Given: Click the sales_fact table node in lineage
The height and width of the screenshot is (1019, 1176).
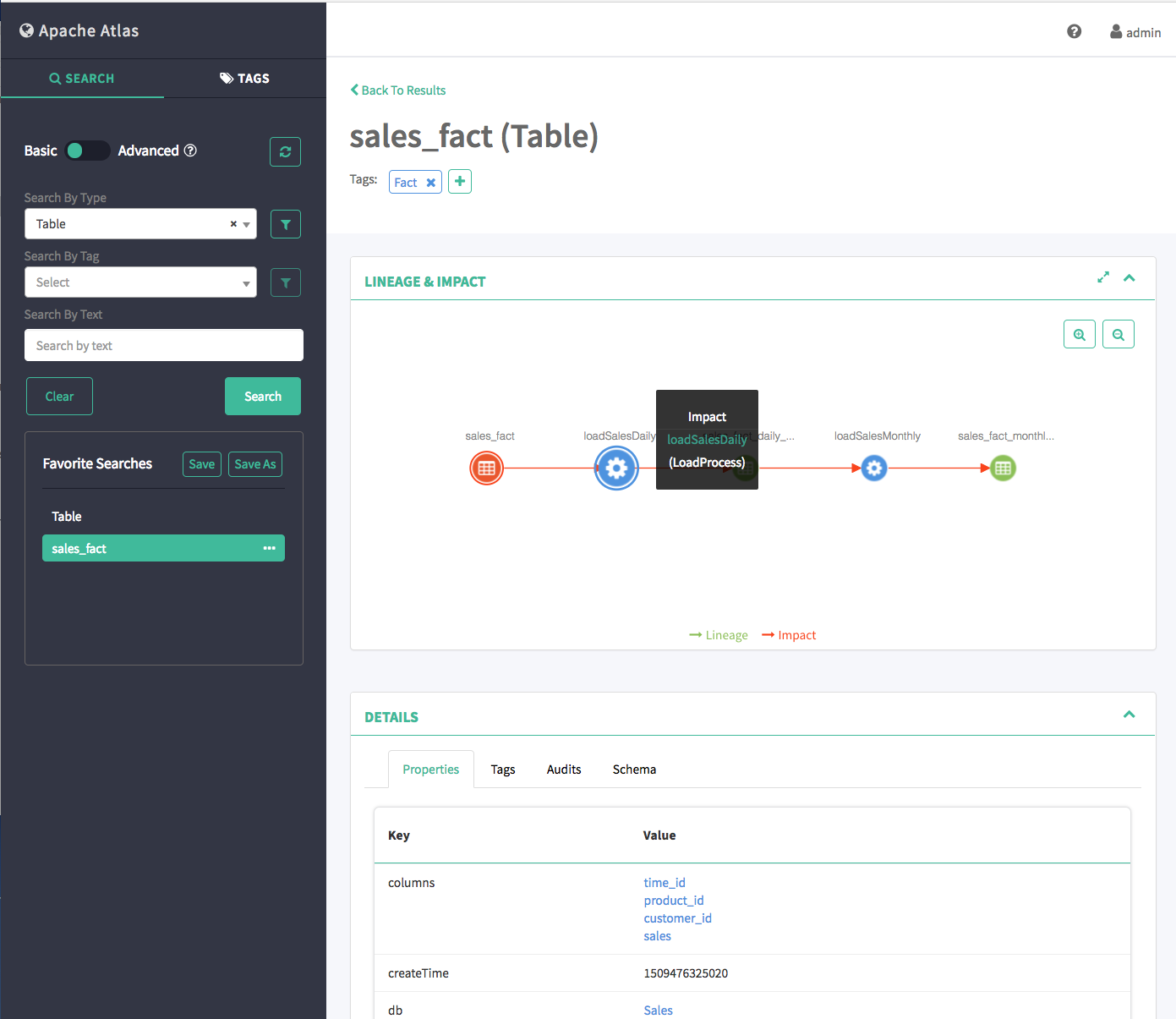Looking at the screenshot, I should (x=486, y=468).
